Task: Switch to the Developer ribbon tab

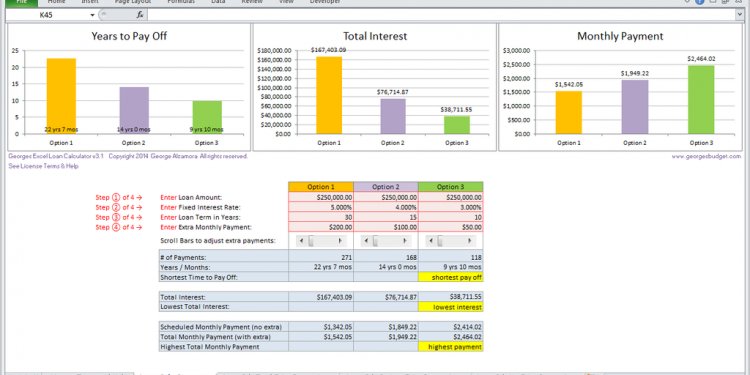Action: point(325,2)
